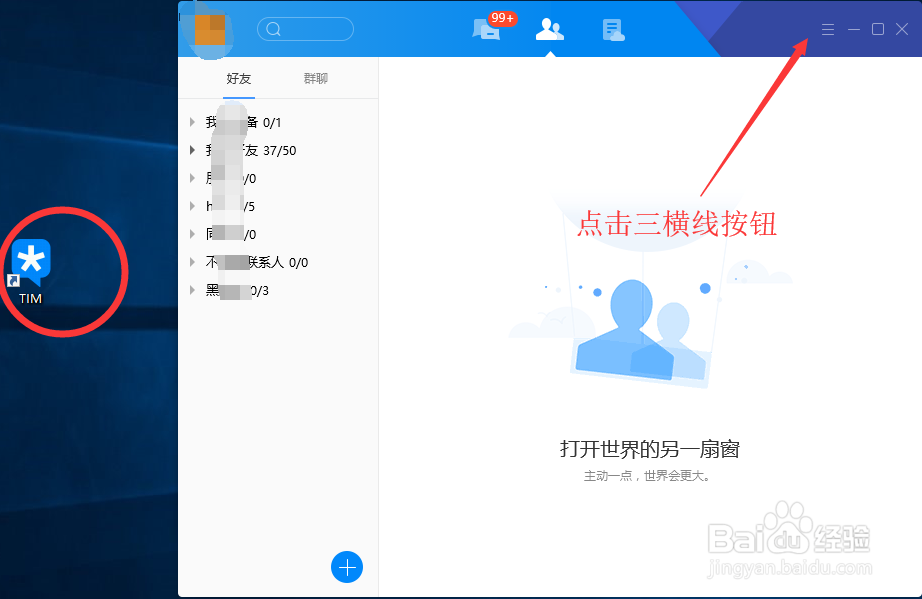Image resolution: width=922 pixels, height=599 pixels.
Task: Select the 好友 tab
Action: click(239, 78)
